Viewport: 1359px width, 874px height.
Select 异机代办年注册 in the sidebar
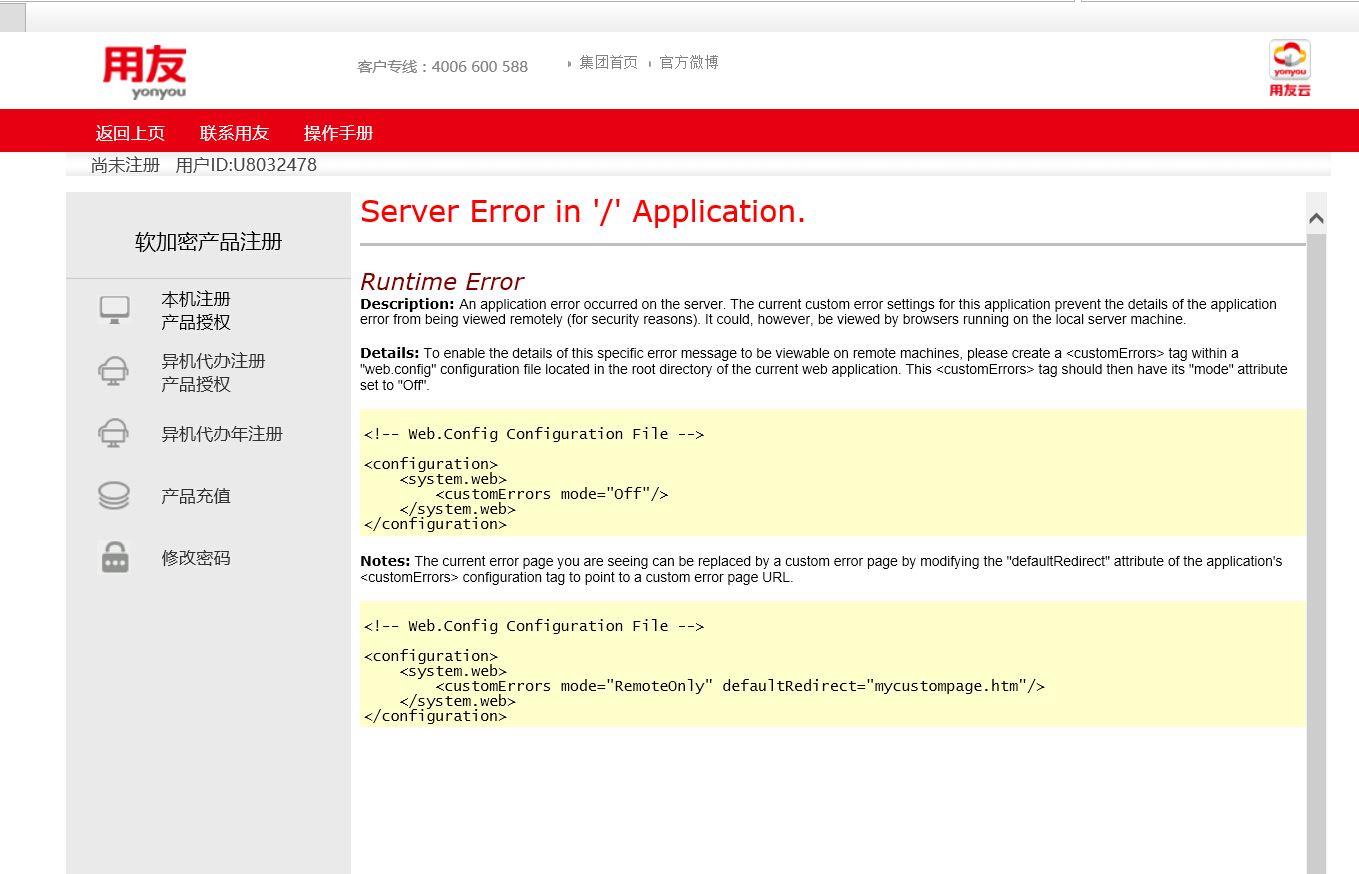[x=222, y=434]
